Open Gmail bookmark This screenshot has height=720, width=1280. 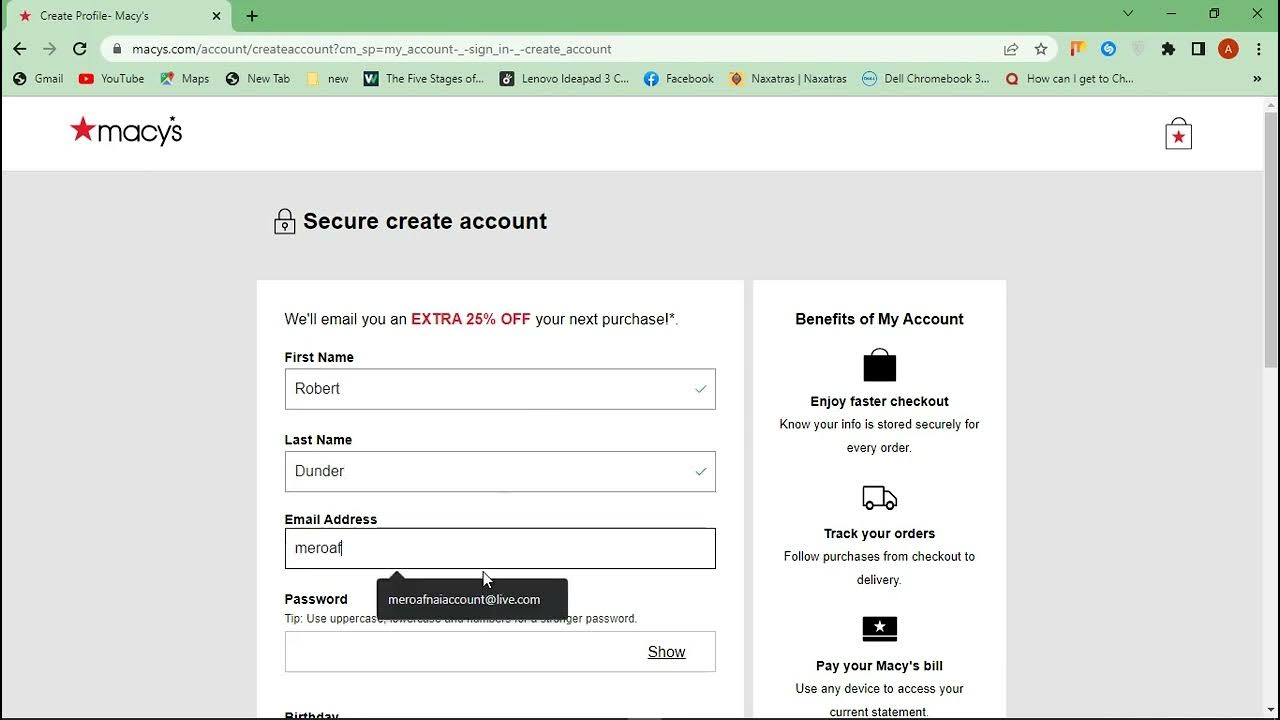[38, 78]
